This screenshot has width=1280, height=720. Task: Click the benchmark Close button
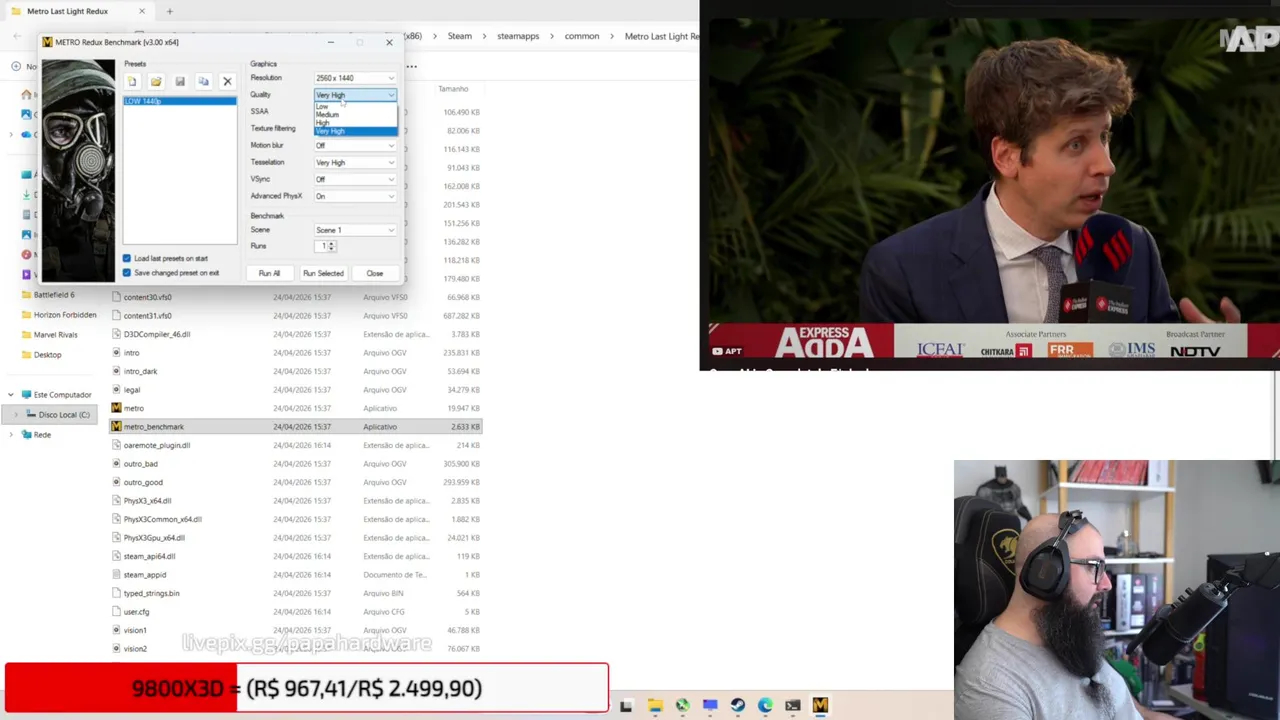[x=374, y=273]
